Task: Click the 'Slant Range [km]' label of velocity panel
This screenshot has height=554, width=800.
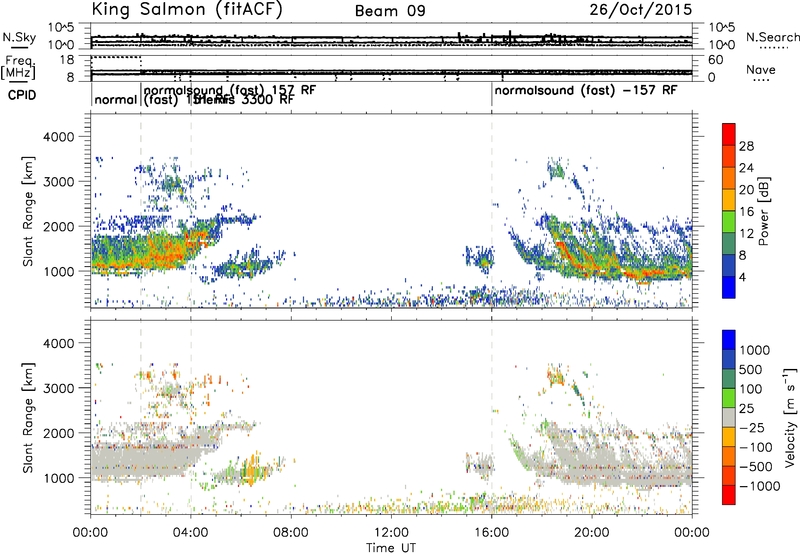Action: (x=28, y=417)
